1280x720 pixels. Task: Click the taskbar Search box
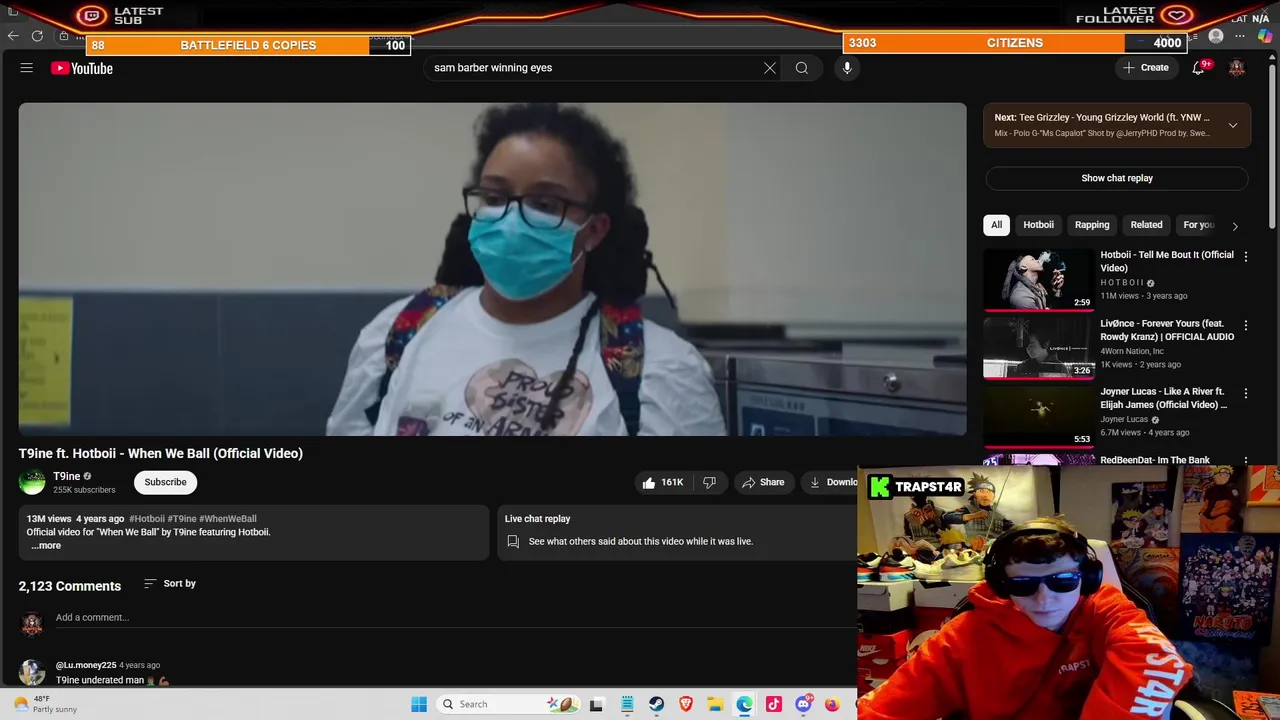508,704
